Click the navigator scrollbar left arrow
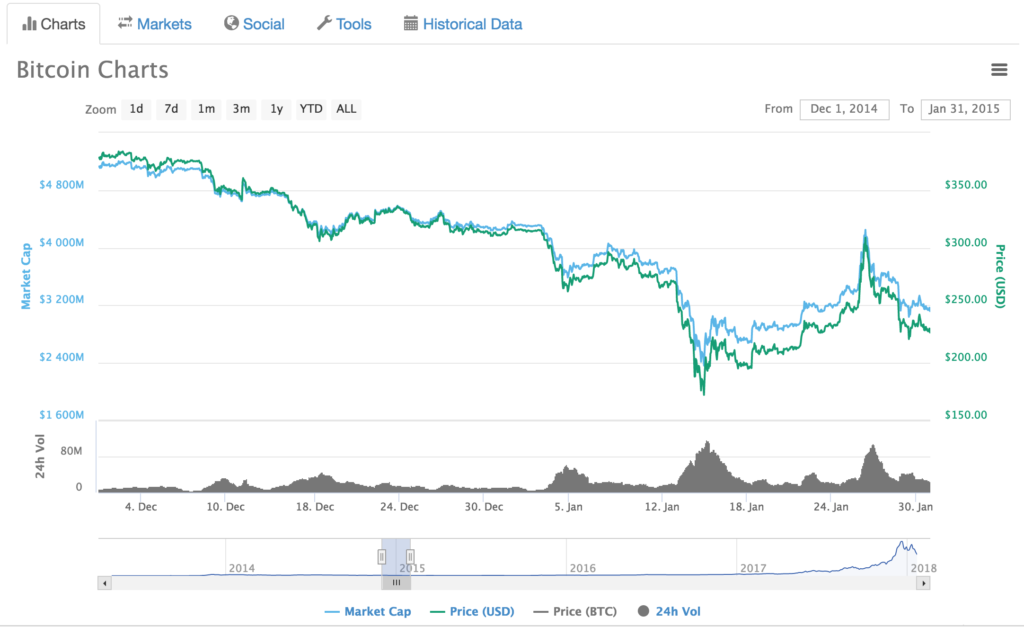 104,583
